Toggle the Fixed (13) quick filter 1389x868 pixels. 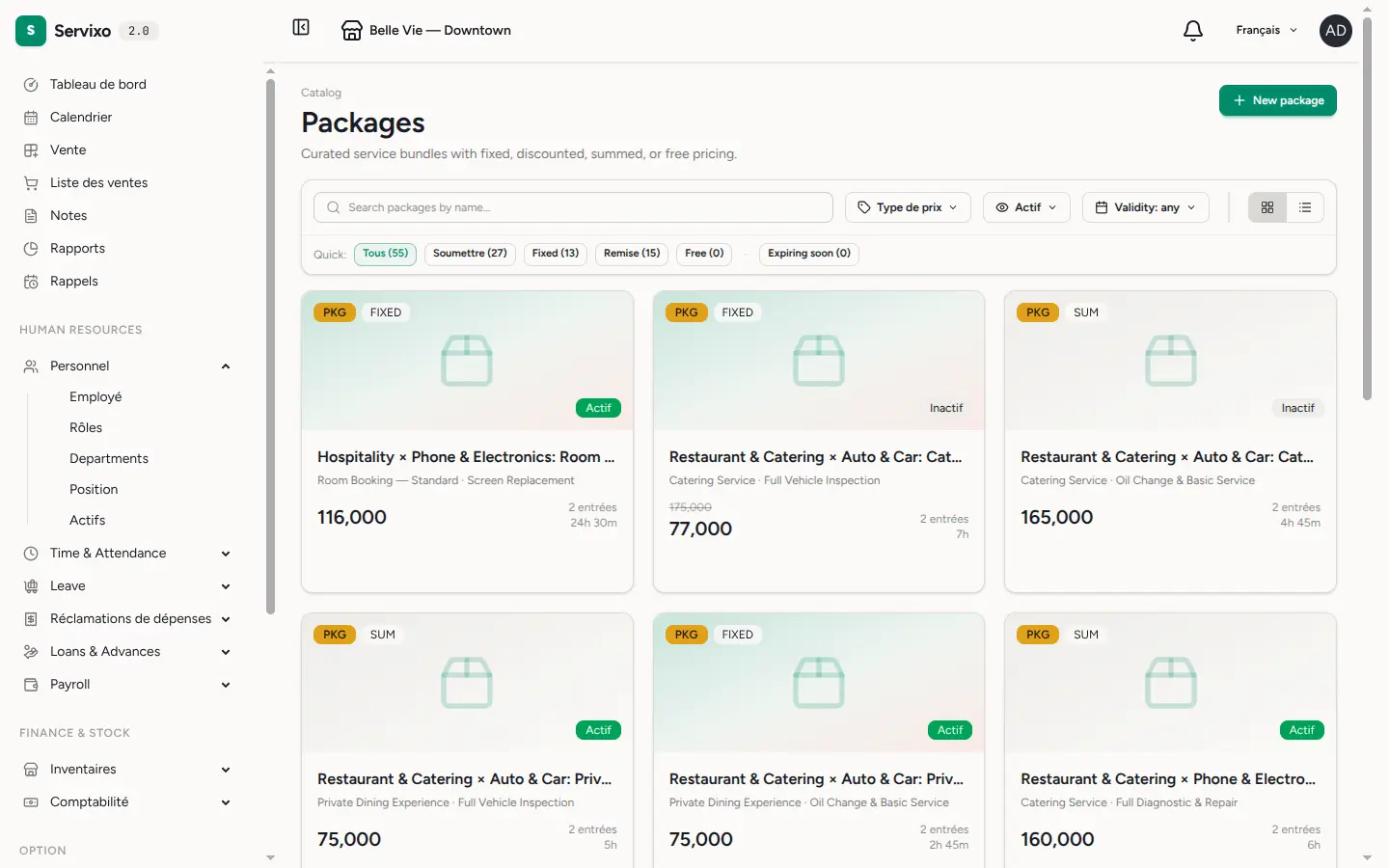(556, 254)
